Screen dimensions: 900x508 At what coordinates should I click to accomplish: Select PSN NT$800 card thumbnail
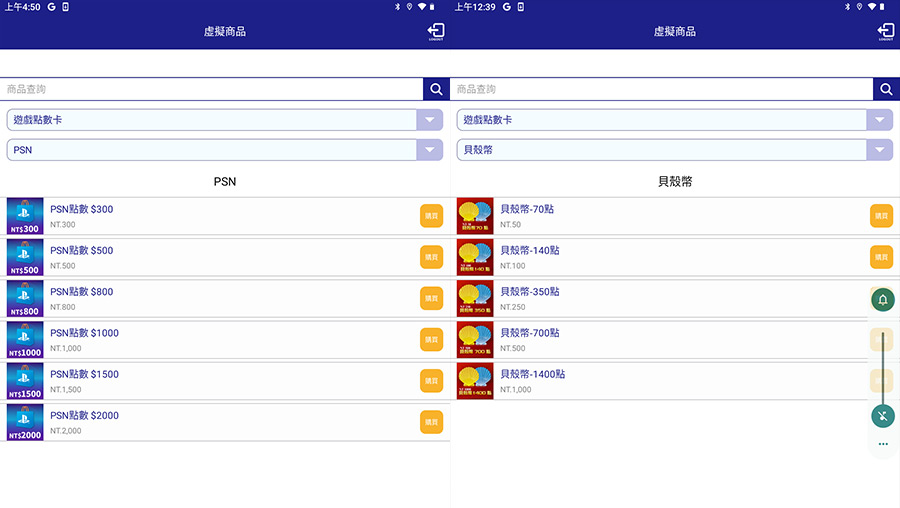click(25, 298)
